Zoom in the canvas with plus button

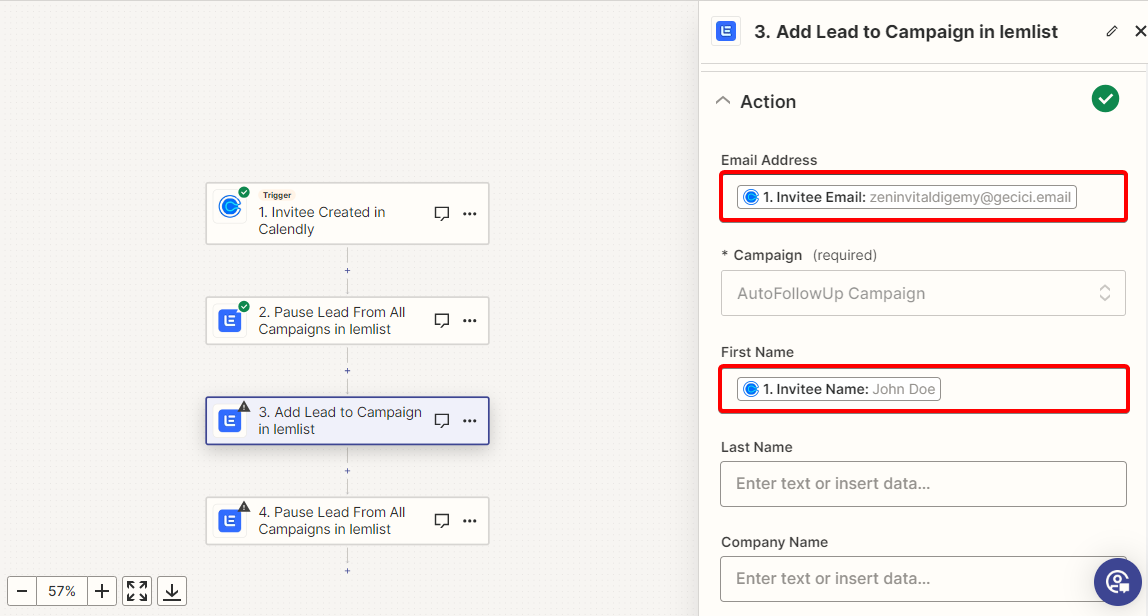tap(102, 591)
